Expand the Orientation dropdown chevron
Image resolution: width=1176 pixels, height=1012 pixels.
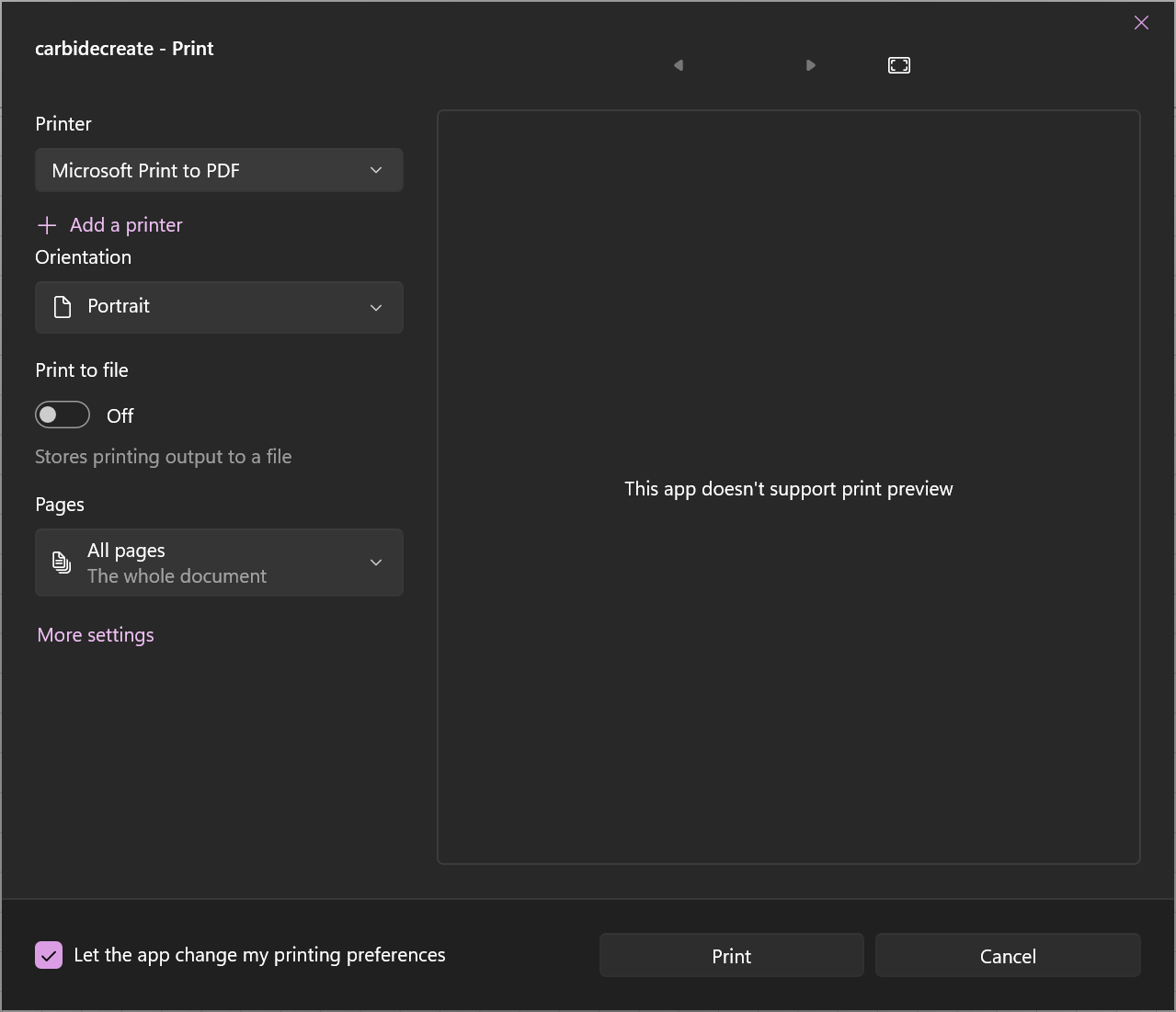click(375, 307)
